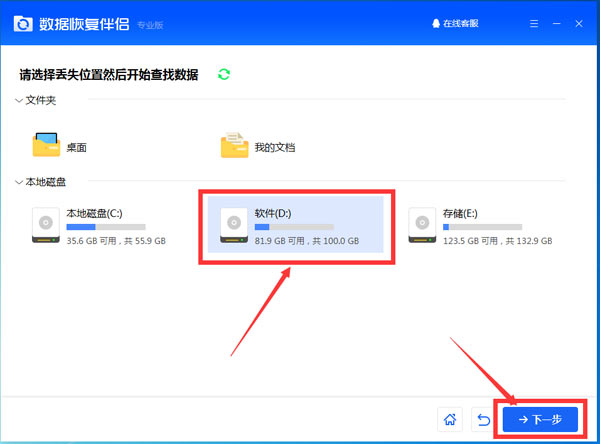Click the 专业版 edition label
Viewport: 600px width, 444px height.
(x=150, y=25)
